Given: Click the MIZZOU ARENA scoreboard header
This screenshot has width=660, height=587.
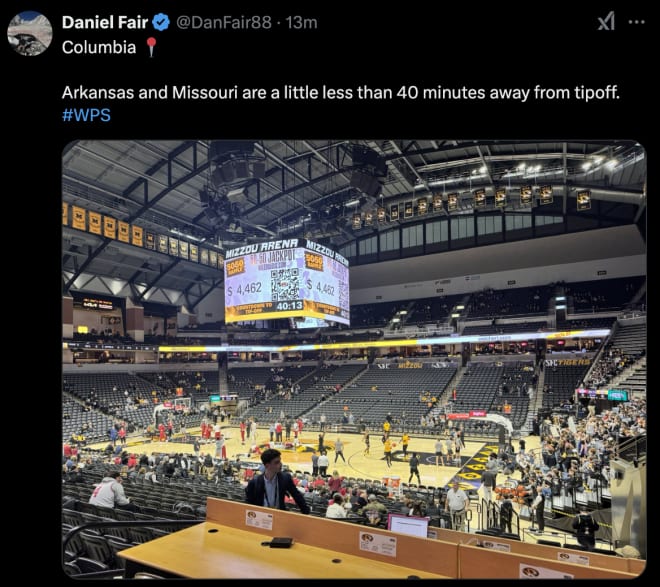Looking at the screenshot, I should [x=261, y=248].
